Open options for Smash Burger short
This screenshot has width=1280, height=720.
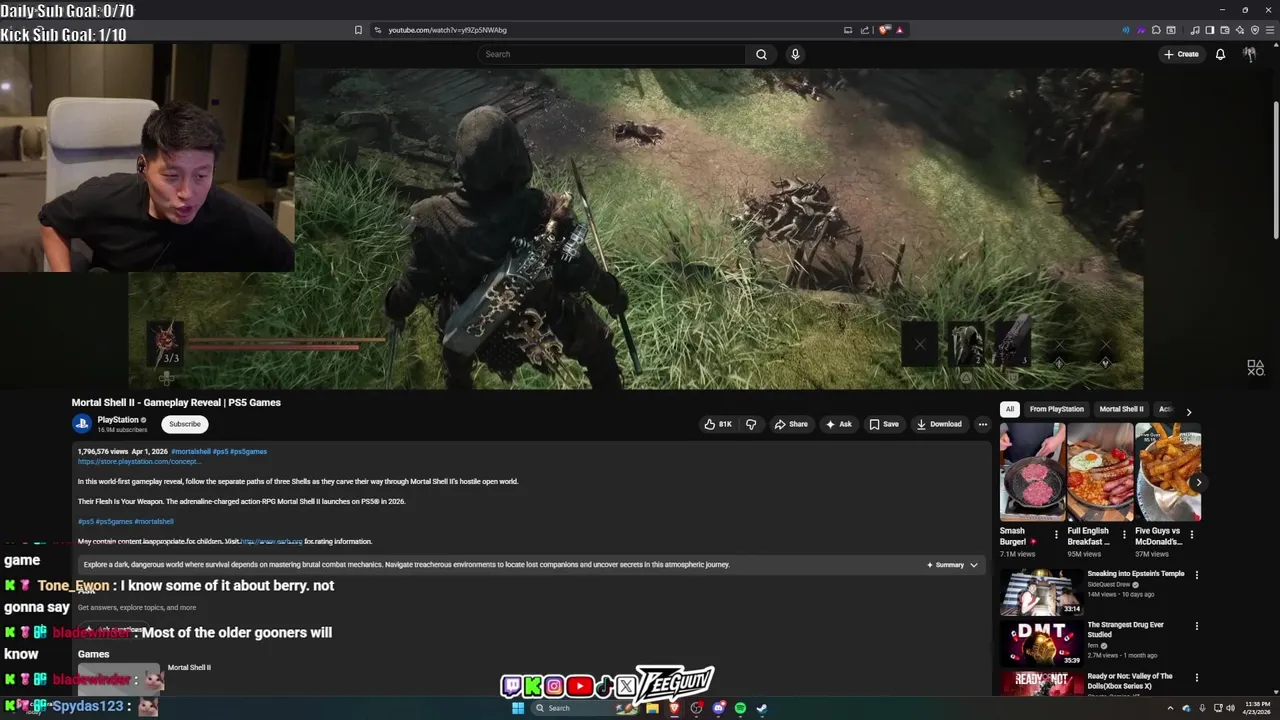(x=1056, y=535)
